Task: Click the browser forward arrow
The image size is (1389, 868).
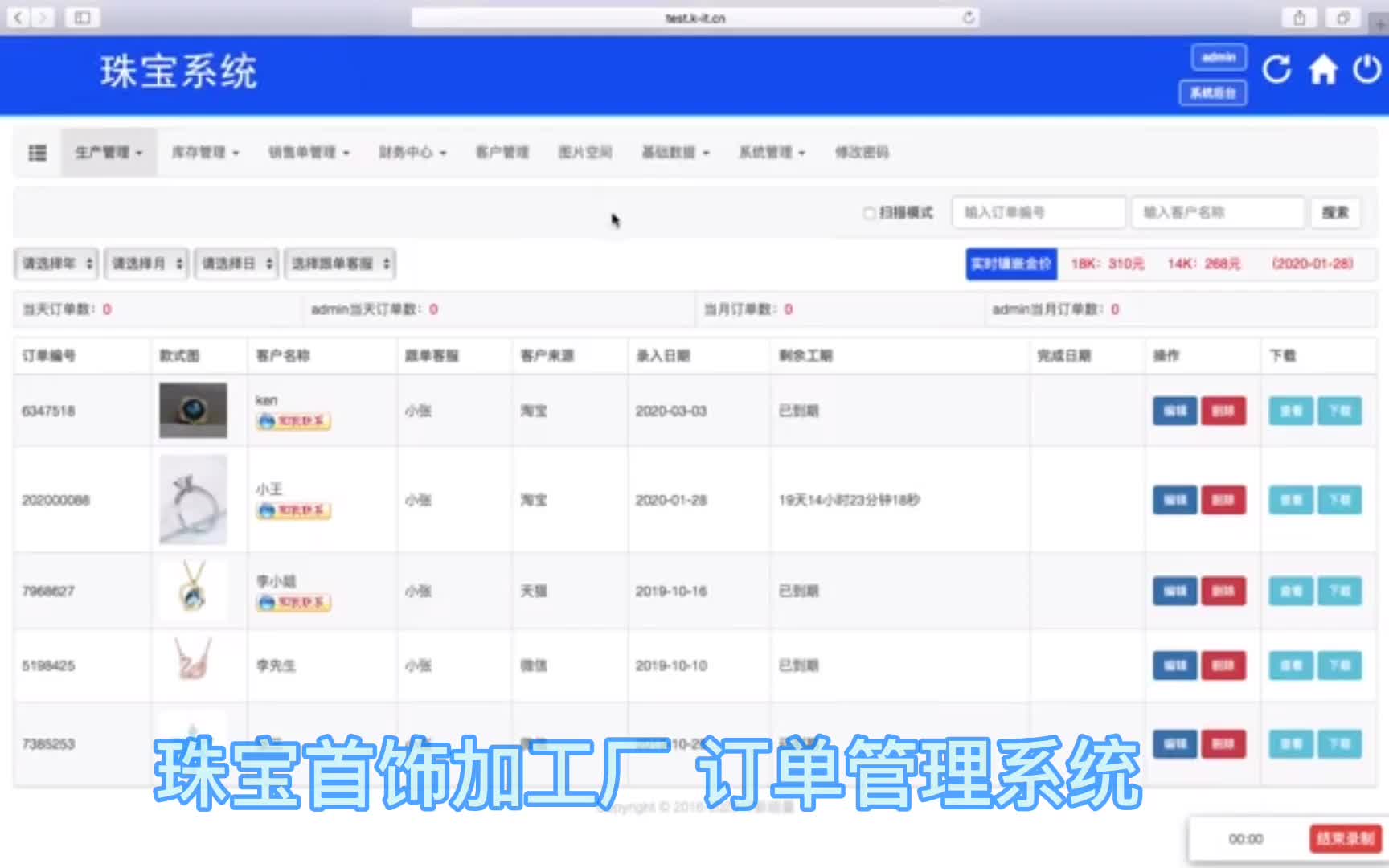Action: click(x=43, y=17)
